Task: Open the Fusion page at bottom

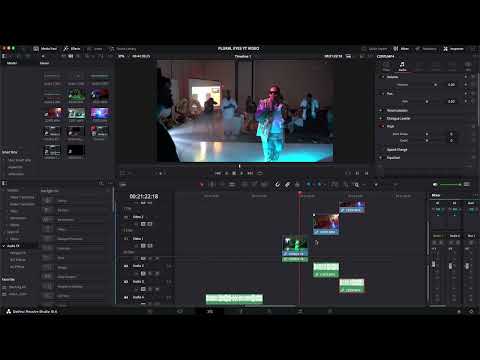Action: (x=241, y=311)
